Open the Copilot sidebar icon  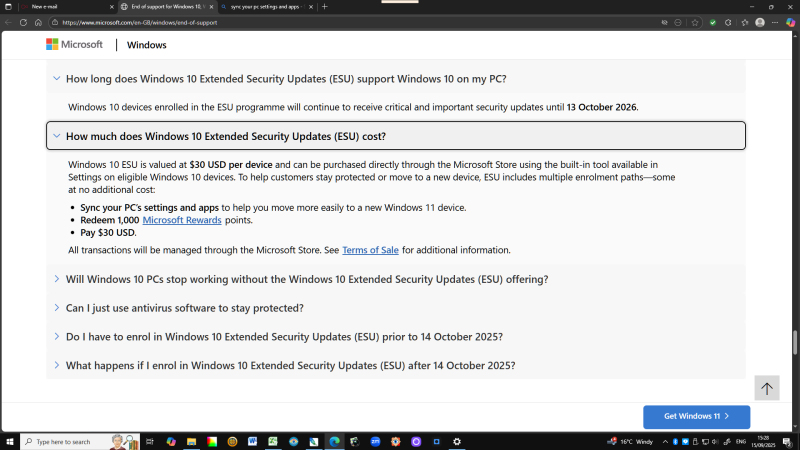click(x=791, y=21)
